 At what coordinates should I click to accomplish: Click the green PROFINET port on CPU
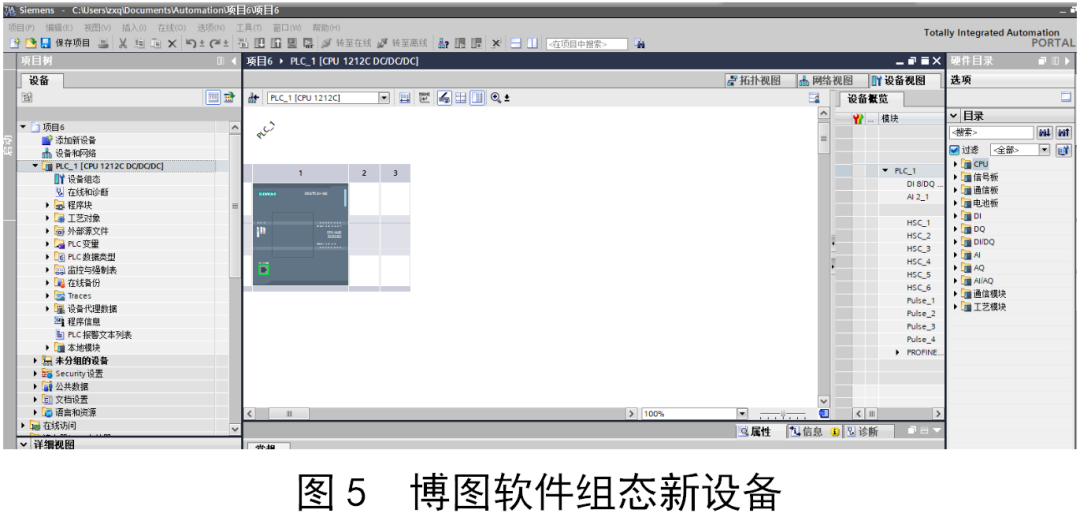click(x=264, y=271)
